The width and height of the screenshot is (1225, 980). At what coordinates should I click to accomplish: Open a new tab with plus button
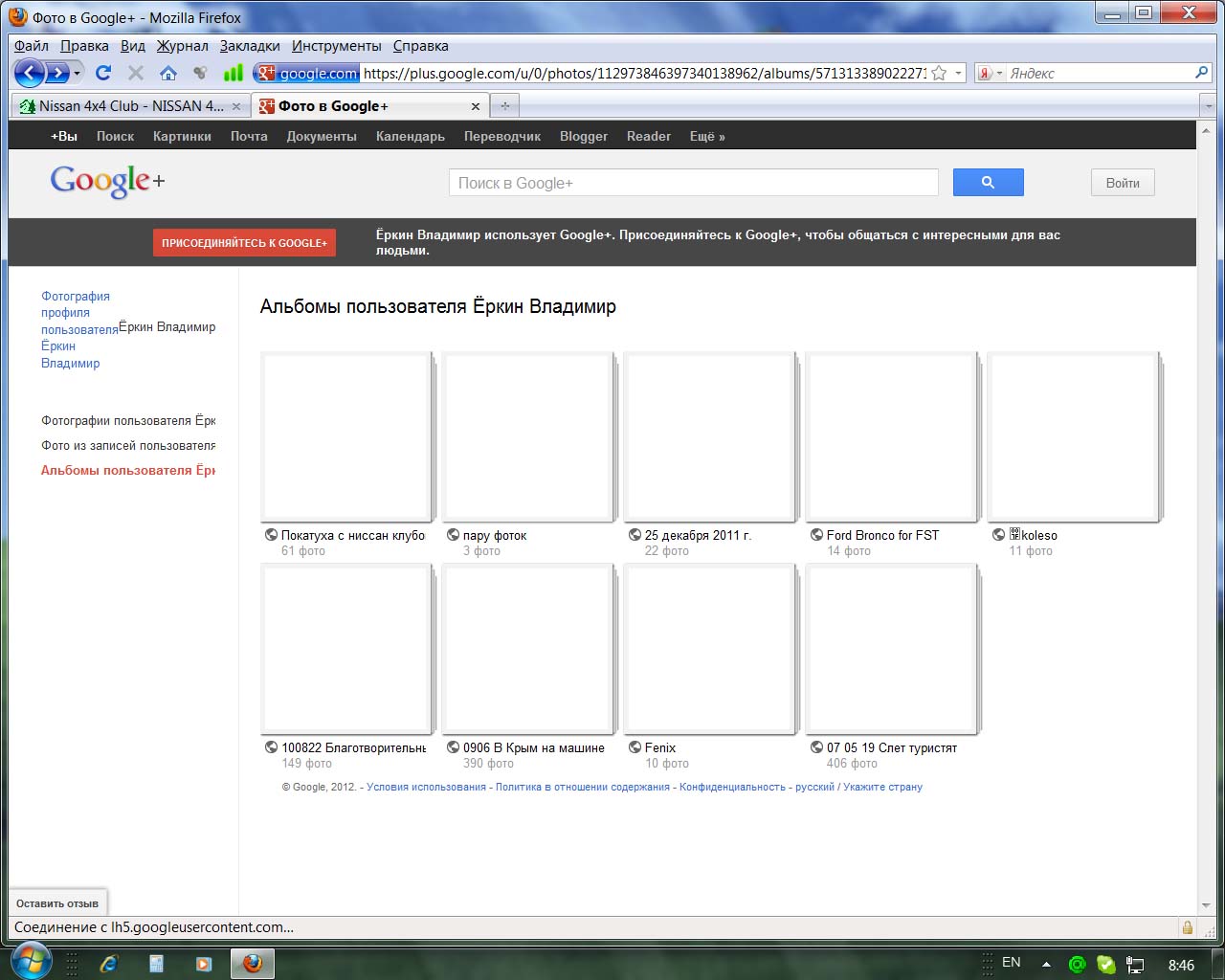click(505, 106)
